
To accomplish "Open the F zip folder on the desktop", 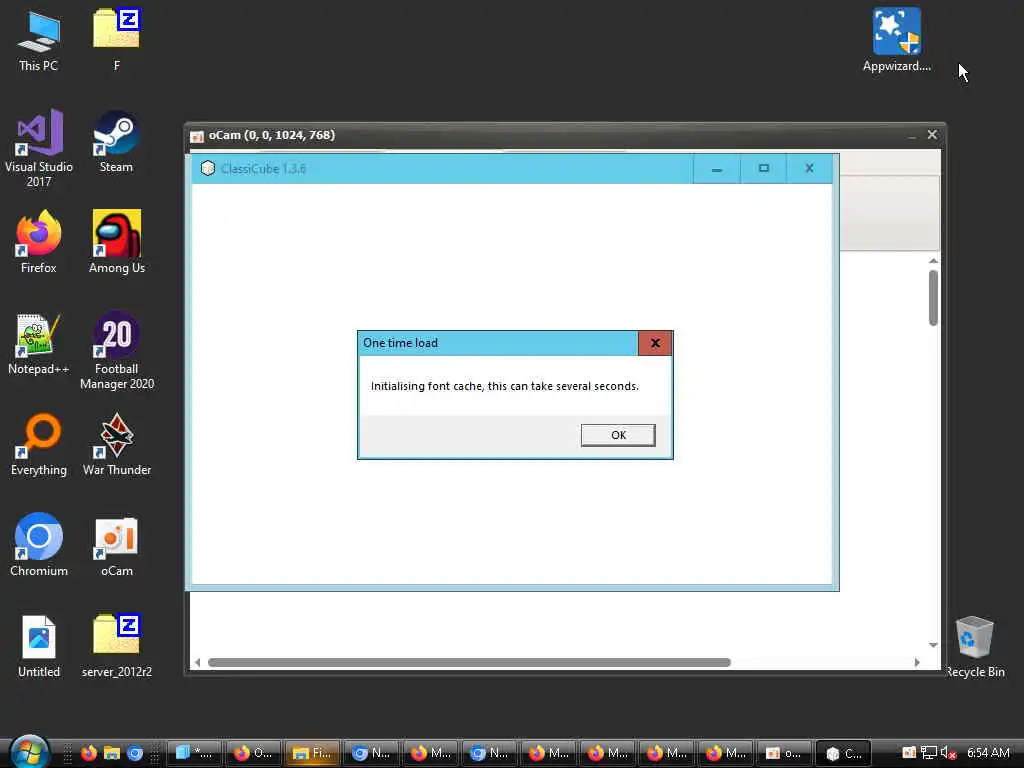I will pyautogui.click(x=116, y=39).
